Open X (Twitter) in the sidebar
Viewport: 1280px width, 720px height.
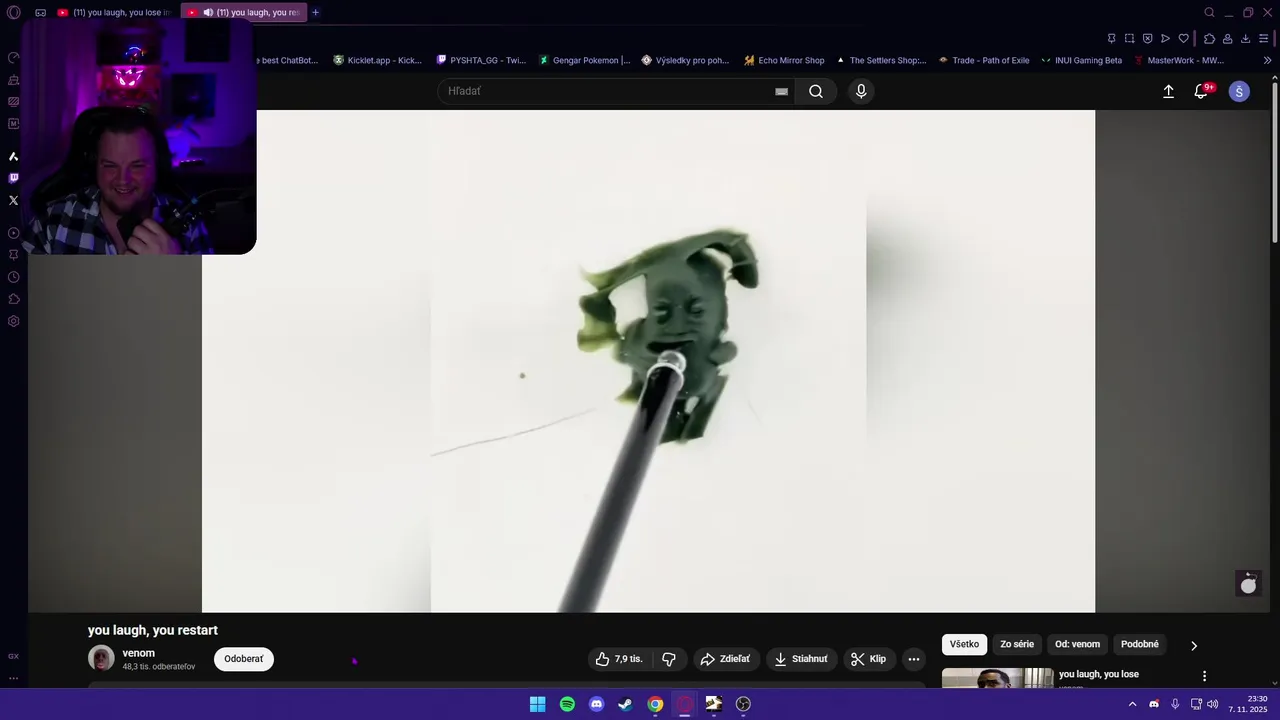point(14,200)
